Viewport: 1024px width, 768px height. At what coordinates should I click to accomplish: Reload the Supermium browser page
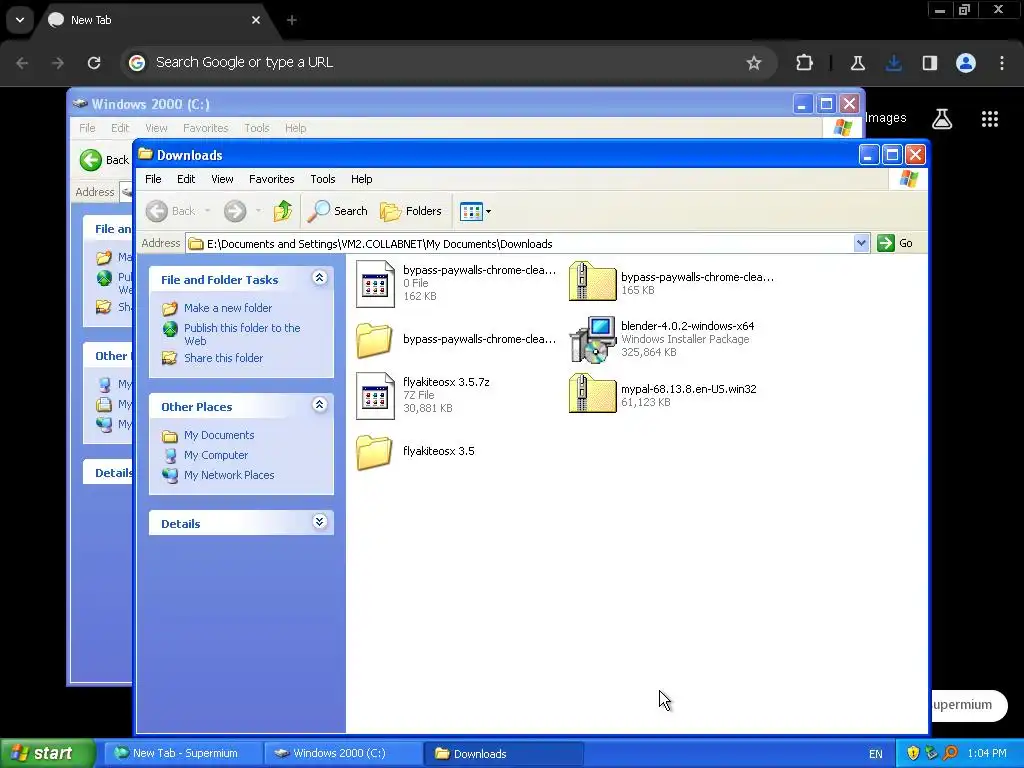click(94, 63)
